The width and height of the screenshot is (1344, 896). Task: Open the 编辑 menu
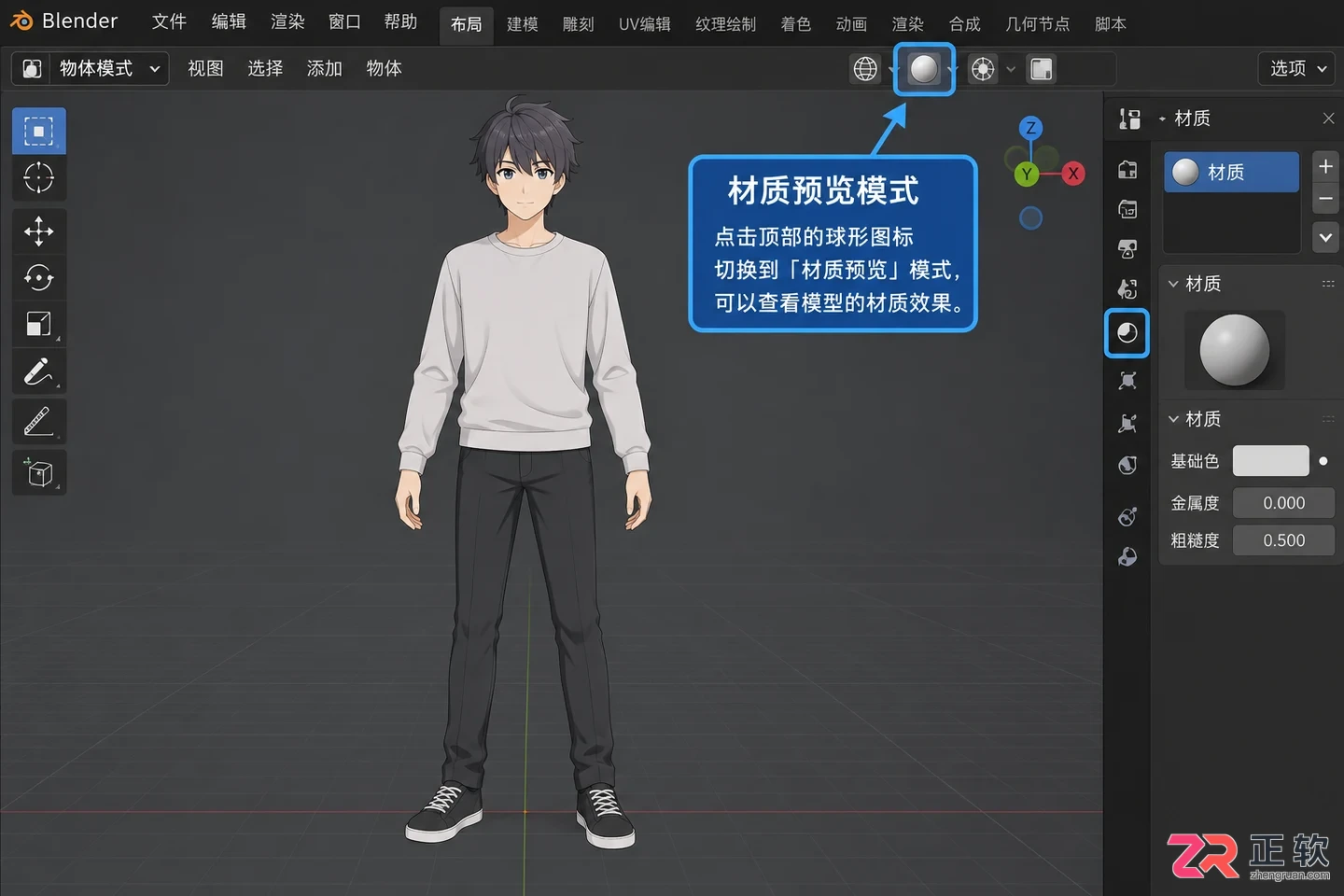[x=229, y=21]
